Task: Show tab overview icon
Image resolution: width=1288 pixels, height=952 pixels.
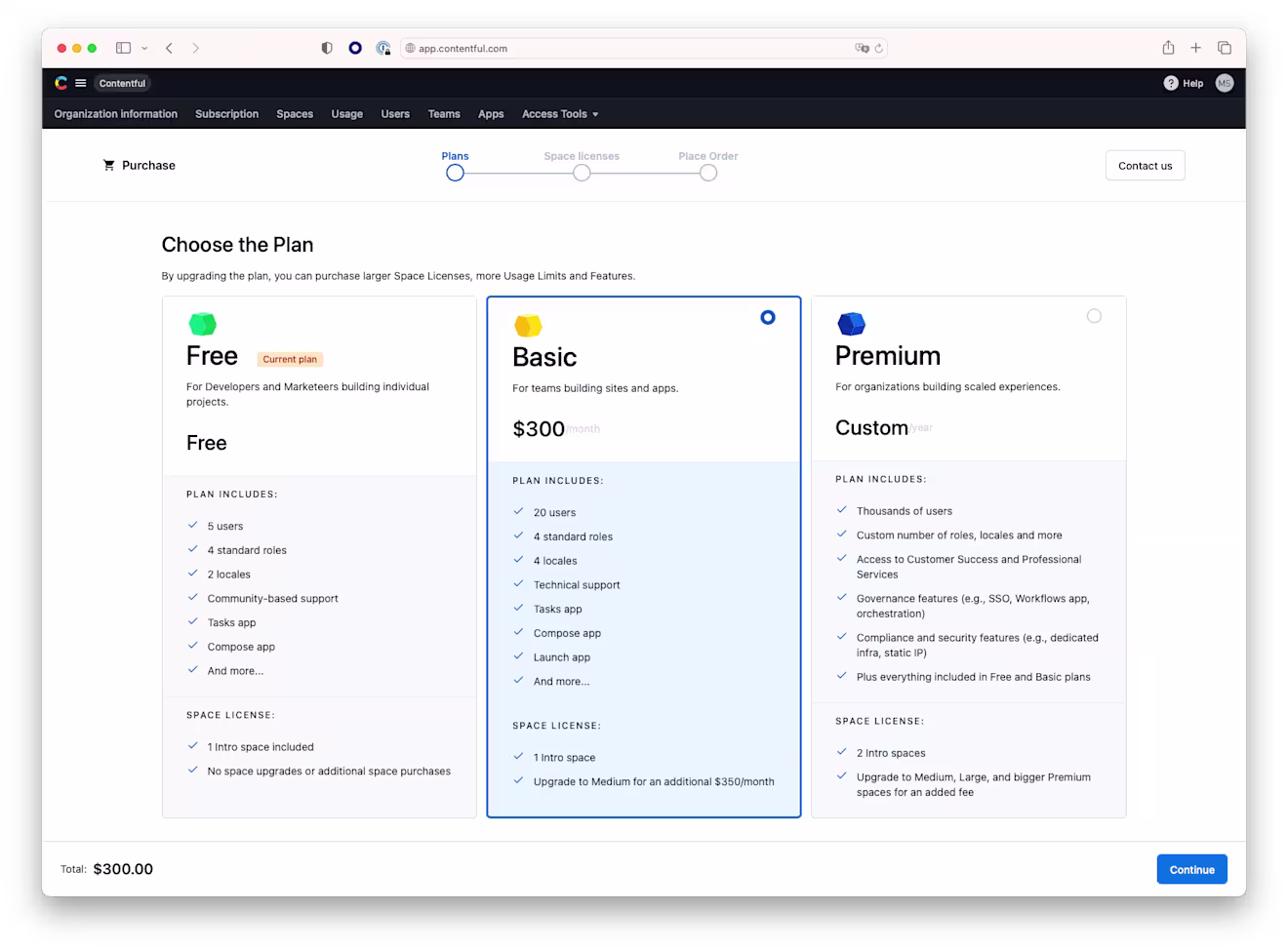Action: [1225, 48]
